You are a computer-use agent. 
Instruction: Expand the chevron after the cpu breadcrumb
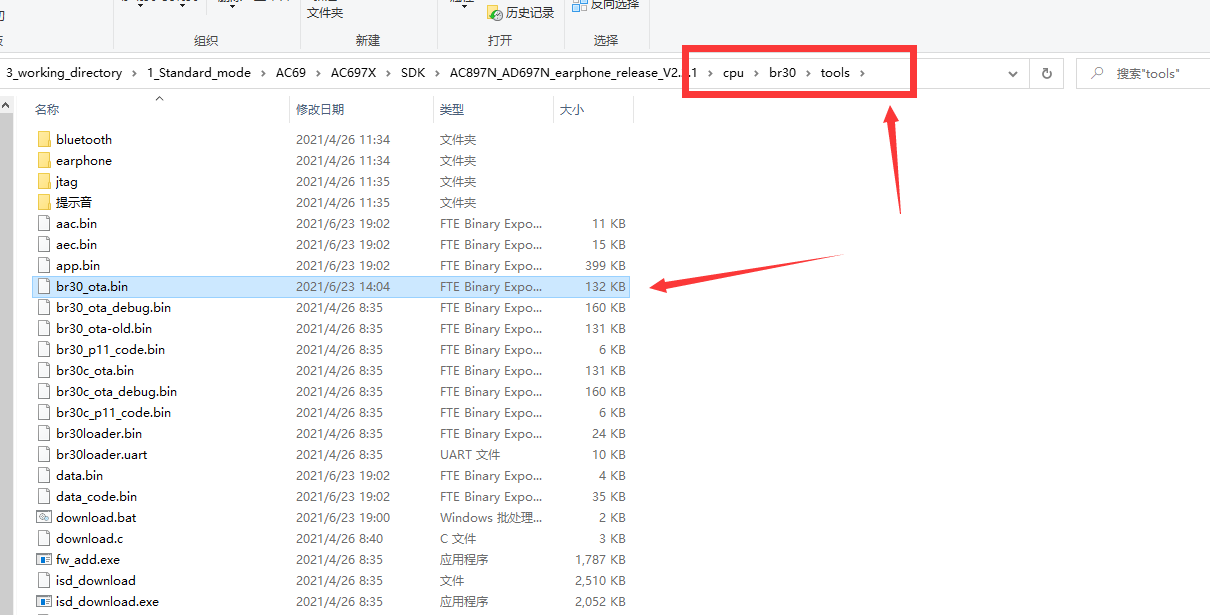pyautogui.click(x=758, y=73)
